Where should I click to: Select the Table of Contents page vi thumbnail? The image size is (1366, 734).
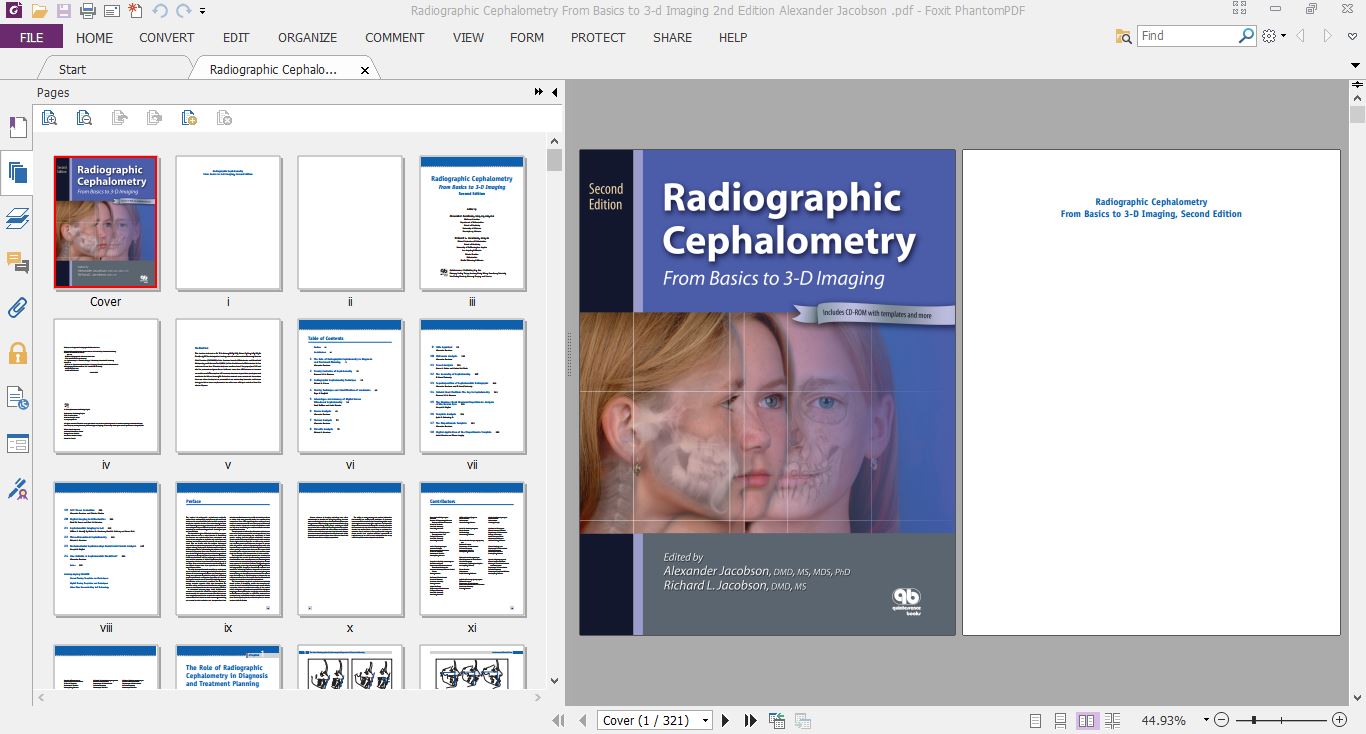coord(350,386)
